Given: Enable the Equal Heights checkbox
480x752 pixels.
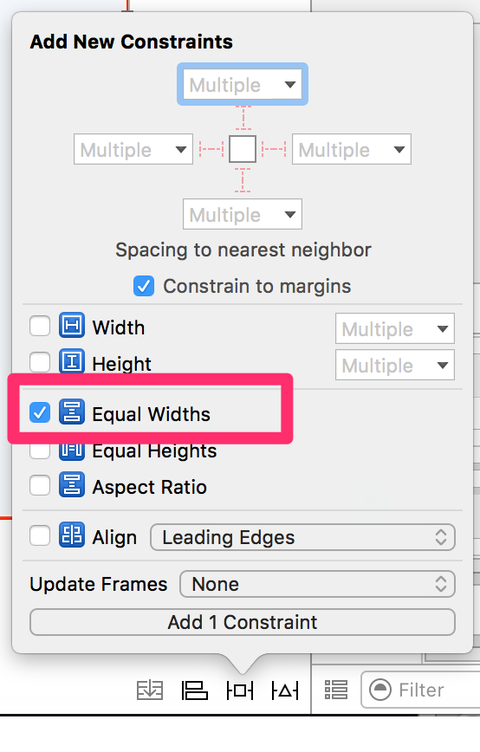Looking at the screenshot, I should click(x=39, y=450).
